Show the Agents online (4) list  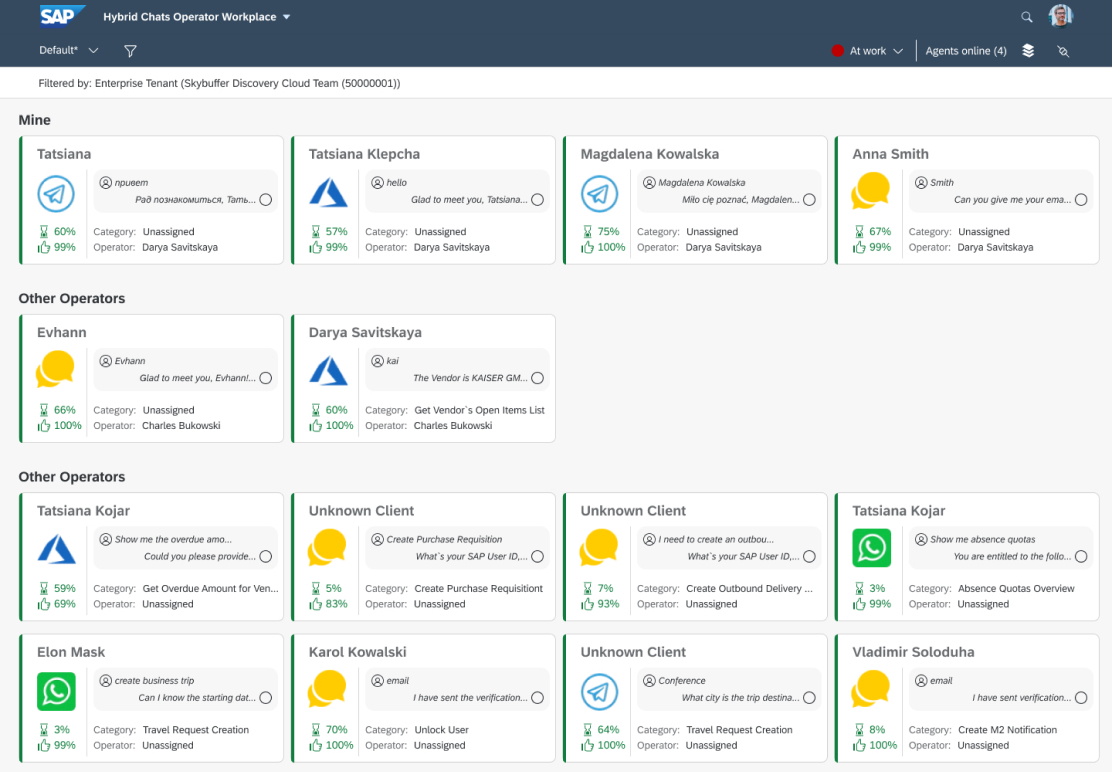coord(966,51)
